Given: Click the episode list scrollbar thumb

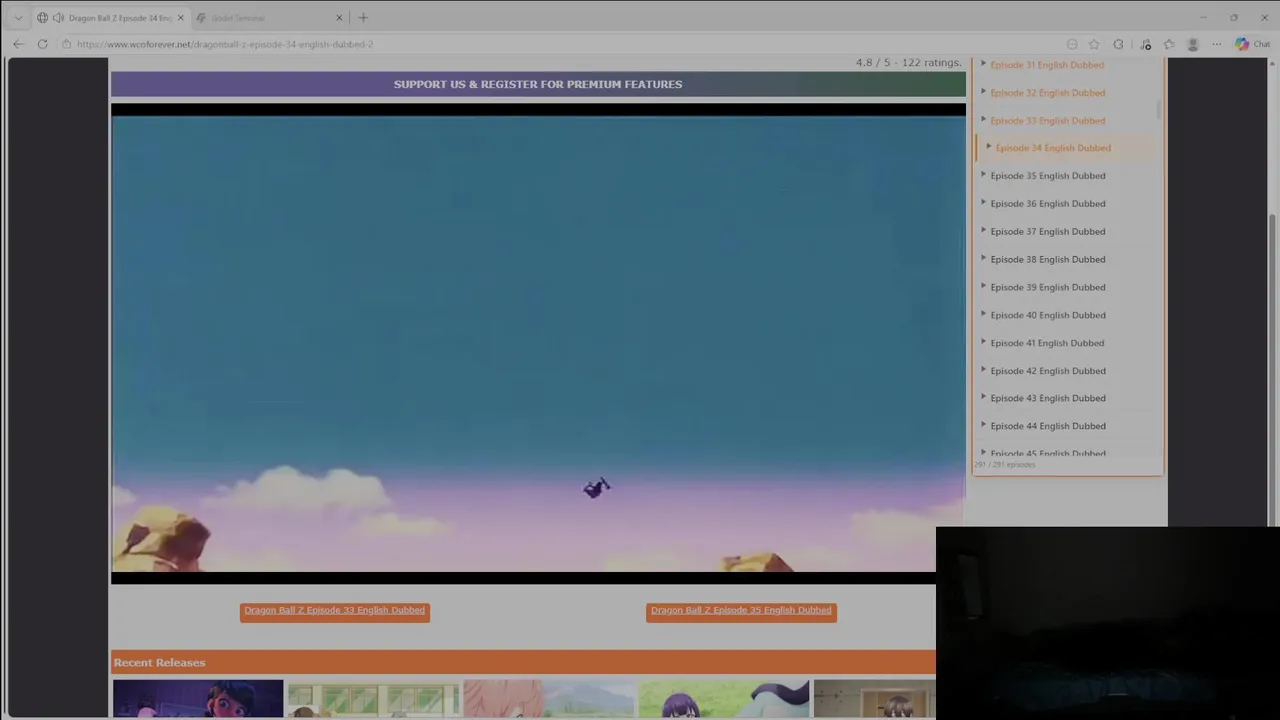Looking at the screenshot, I should click(x=1159, y=108).
